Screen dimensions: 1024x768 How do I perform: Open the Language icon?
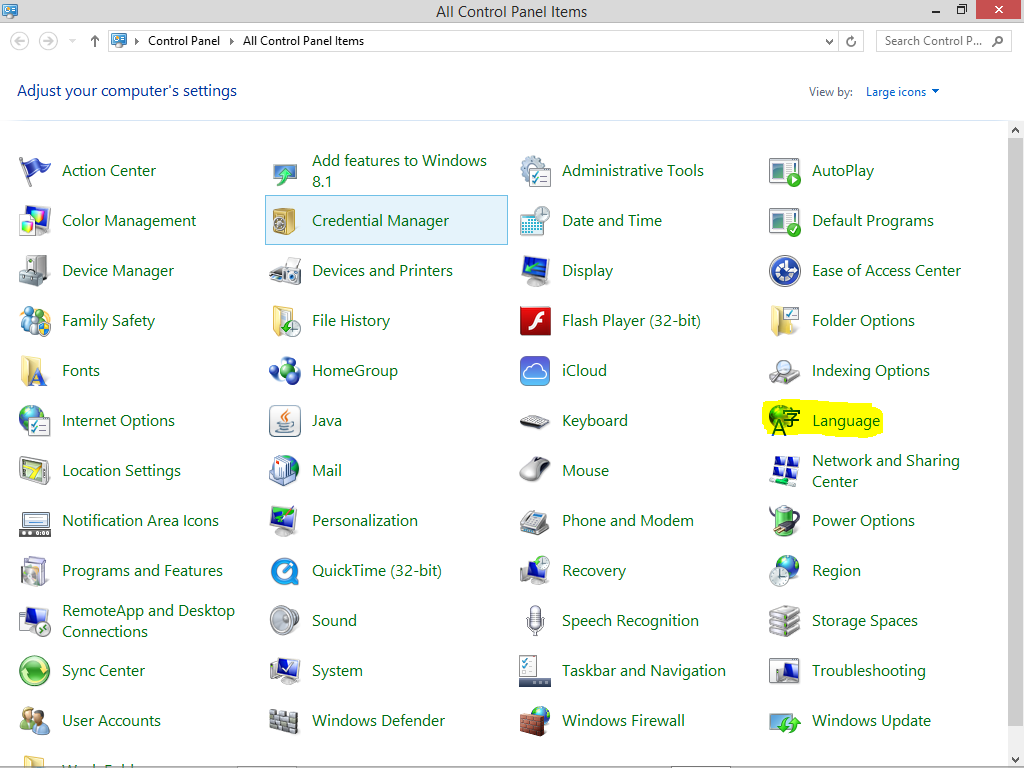784,421
